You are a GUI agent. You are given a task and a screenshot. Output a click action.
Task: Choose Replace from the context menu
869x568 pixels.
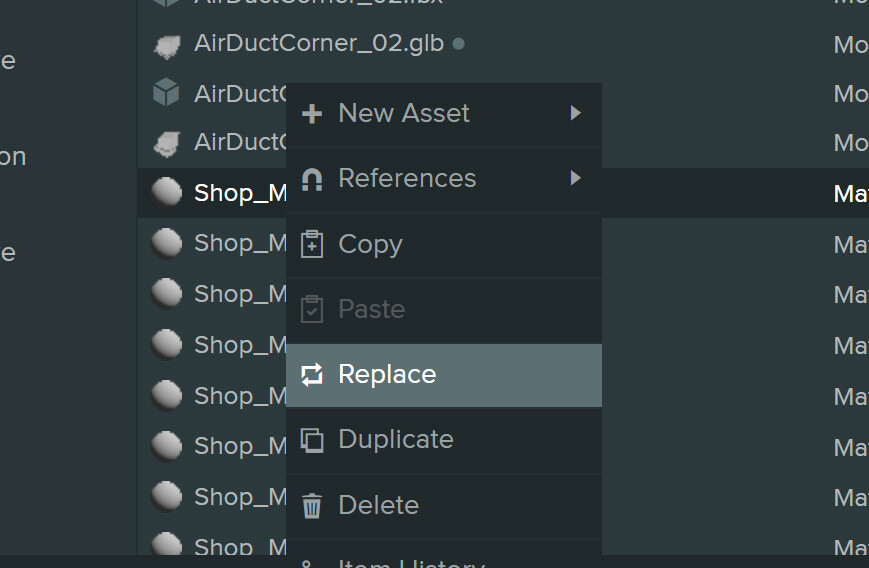coord(387,375)
